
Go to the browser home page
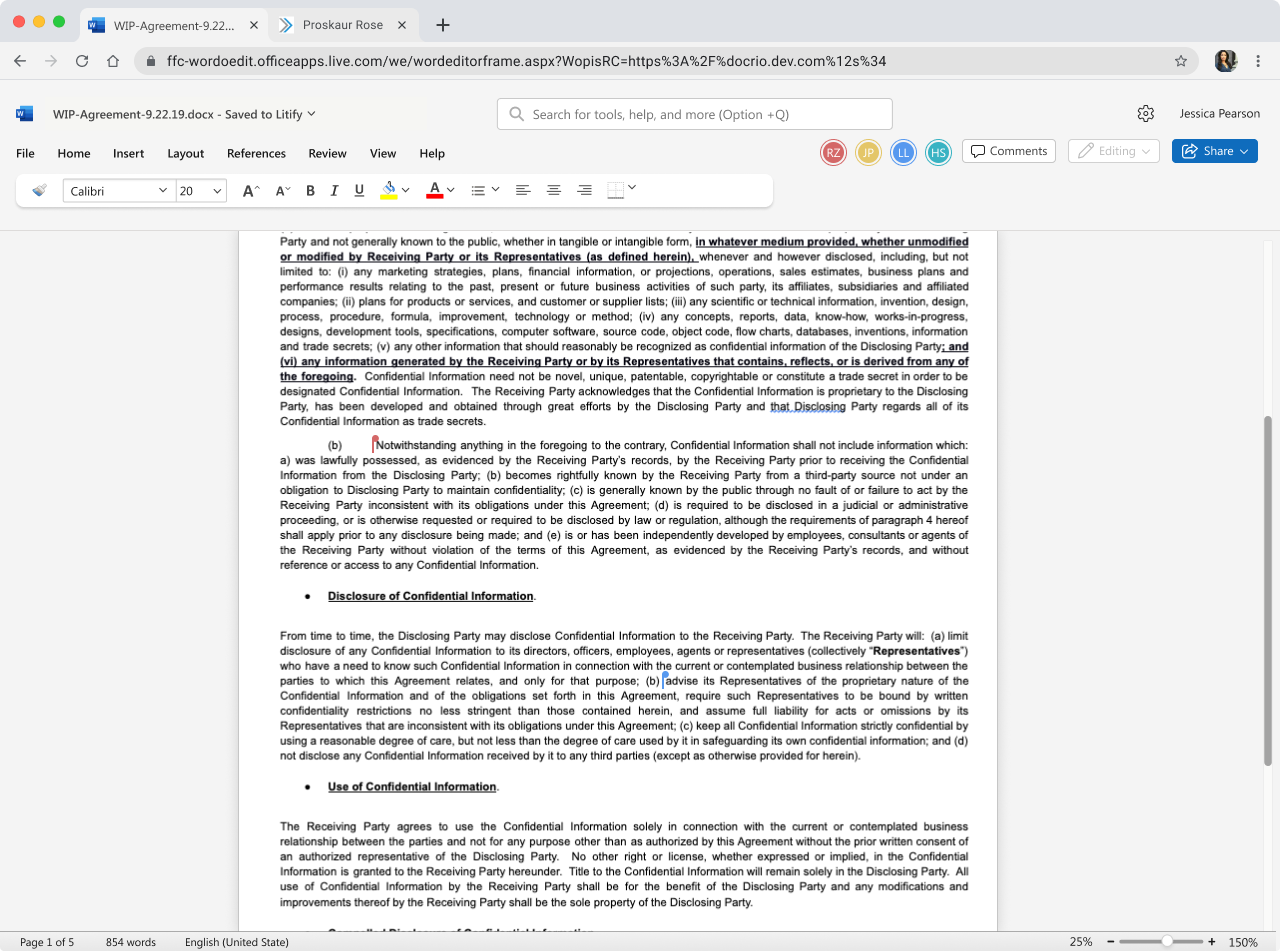[113, 61]
